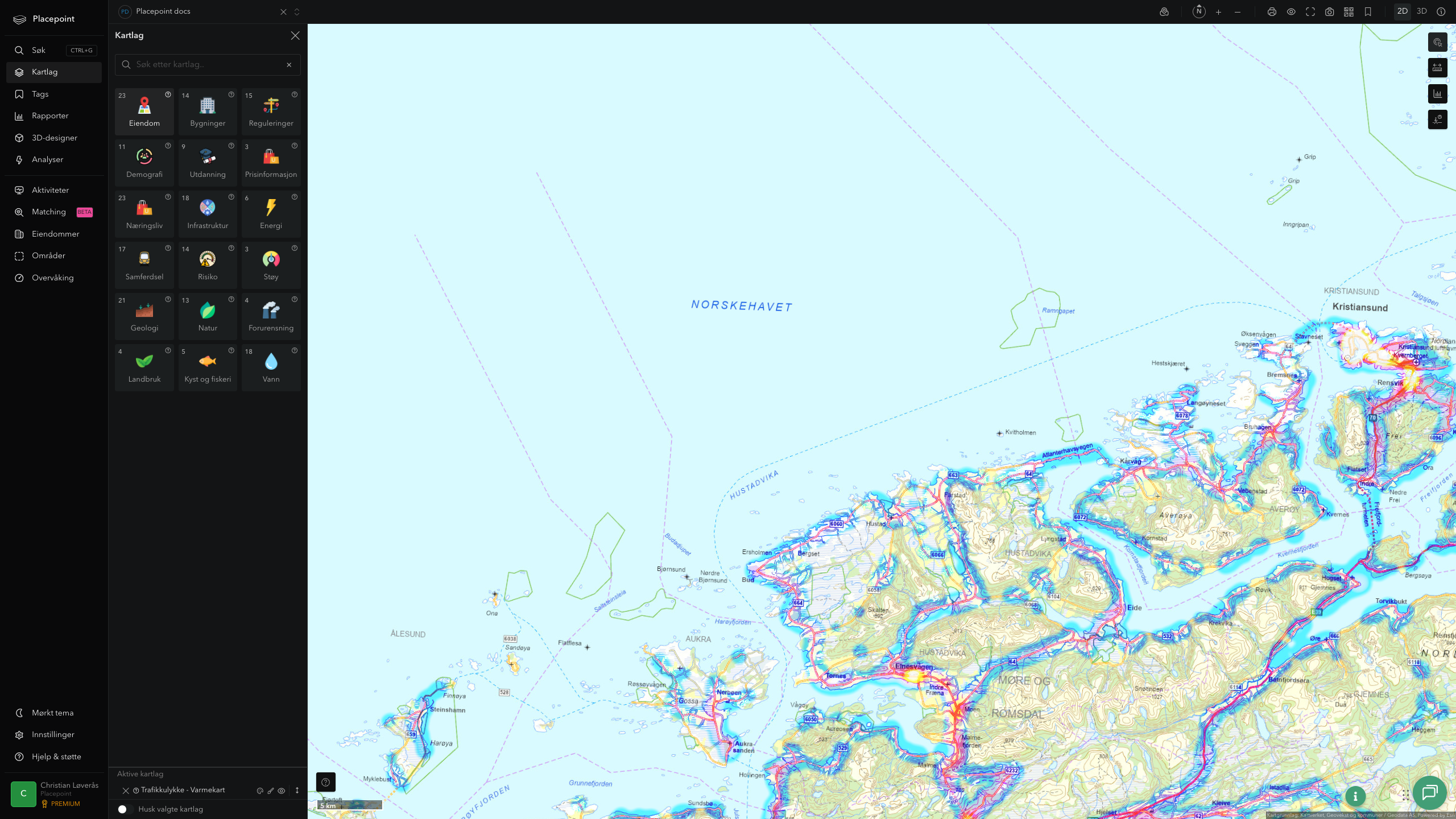Image resolution: width=1456 pixels, height=819 pixels.
Task: Click the Placepoint logo
Action: pos(44,19)
